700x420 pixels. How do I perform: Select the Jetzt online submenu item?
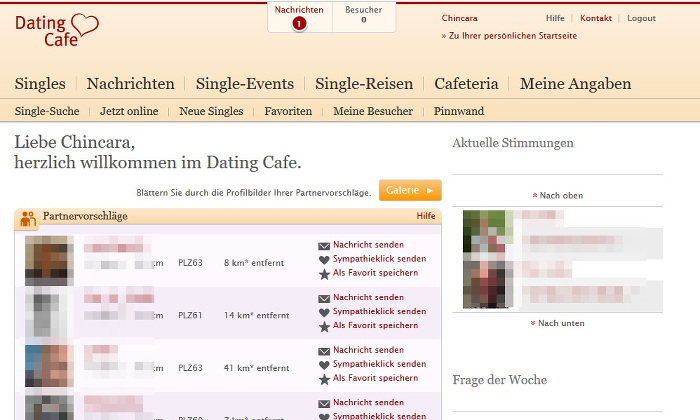point(129,111)
